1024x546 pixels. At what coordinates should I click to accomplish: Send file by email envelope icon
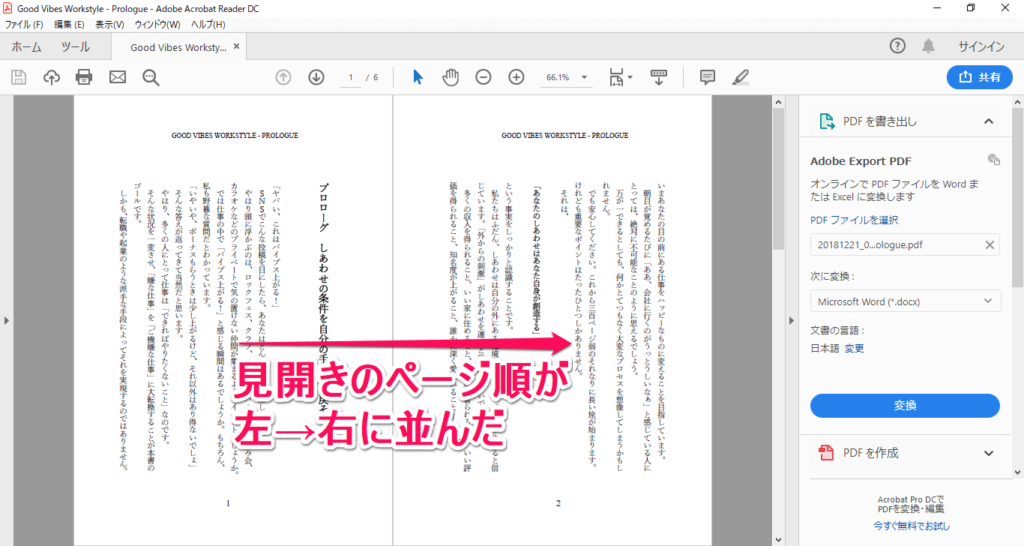(x=118, y=77)
